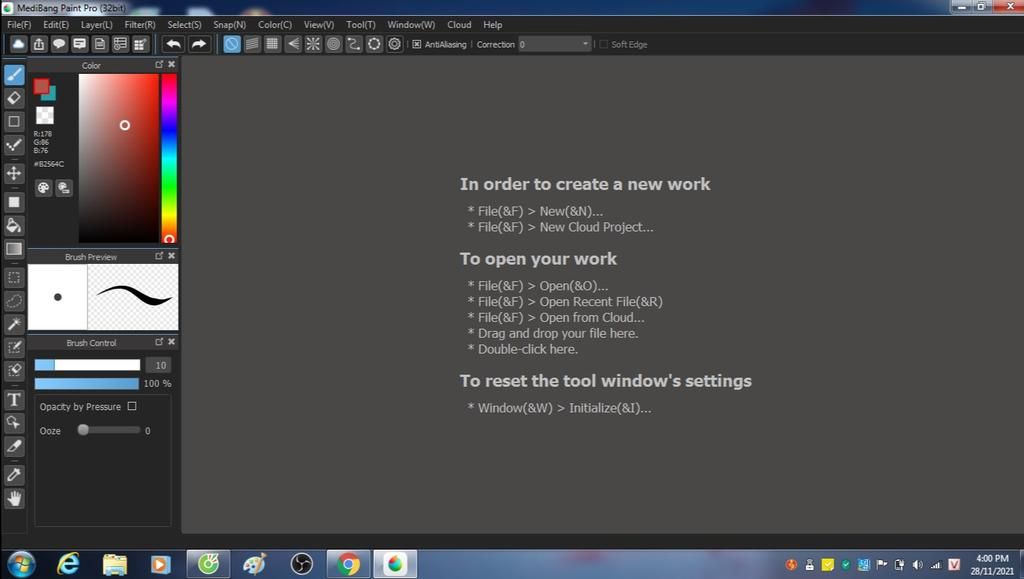Open the Edit(E) menu
This screenshot has width=1024, height=579.
[56, 24]
